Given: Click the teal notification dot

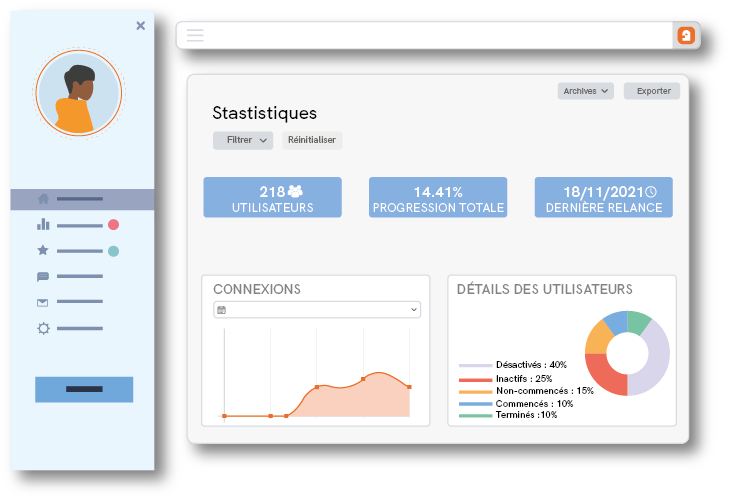Looking at the screenshot, I should [x=113, y=251].
